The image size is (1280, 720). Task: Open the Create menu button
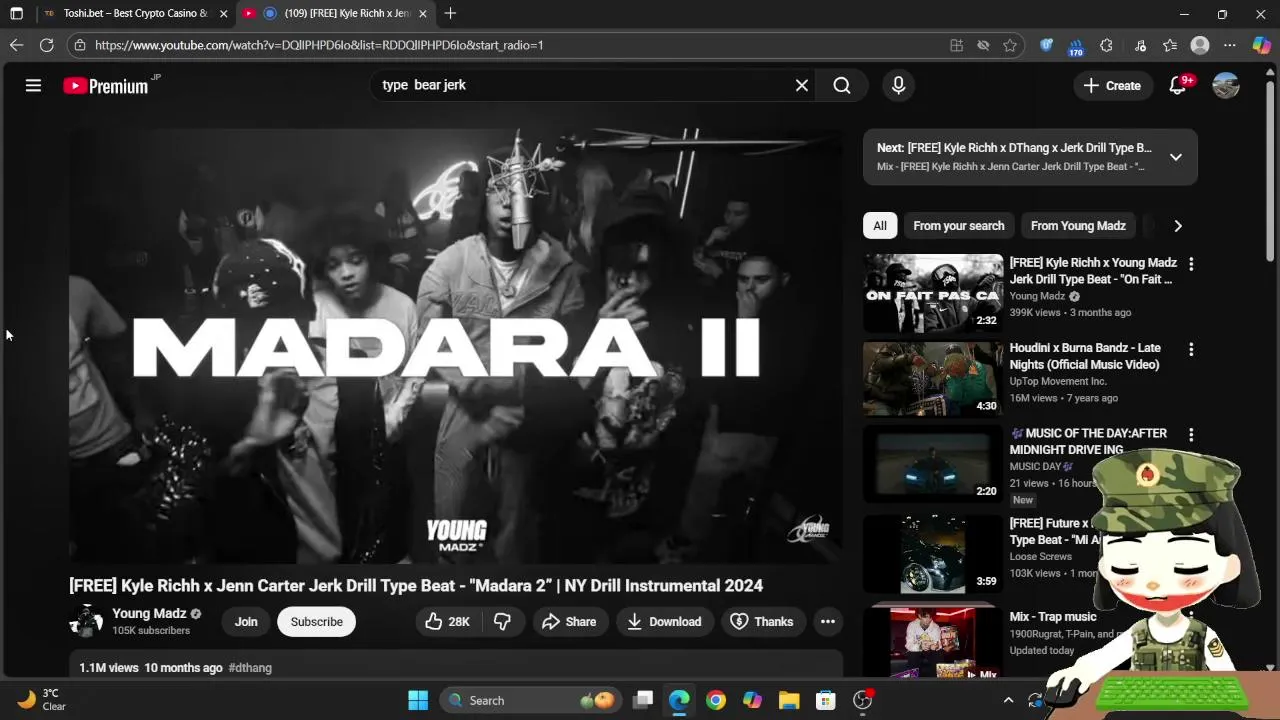pyautogui.click(x=1111, y=86)
